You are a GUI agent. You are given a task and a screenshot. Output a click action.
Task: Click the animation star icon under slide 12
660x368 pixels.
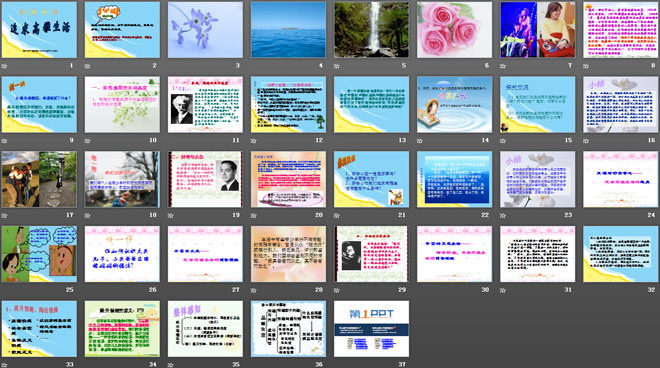click(x=254, y=141)
